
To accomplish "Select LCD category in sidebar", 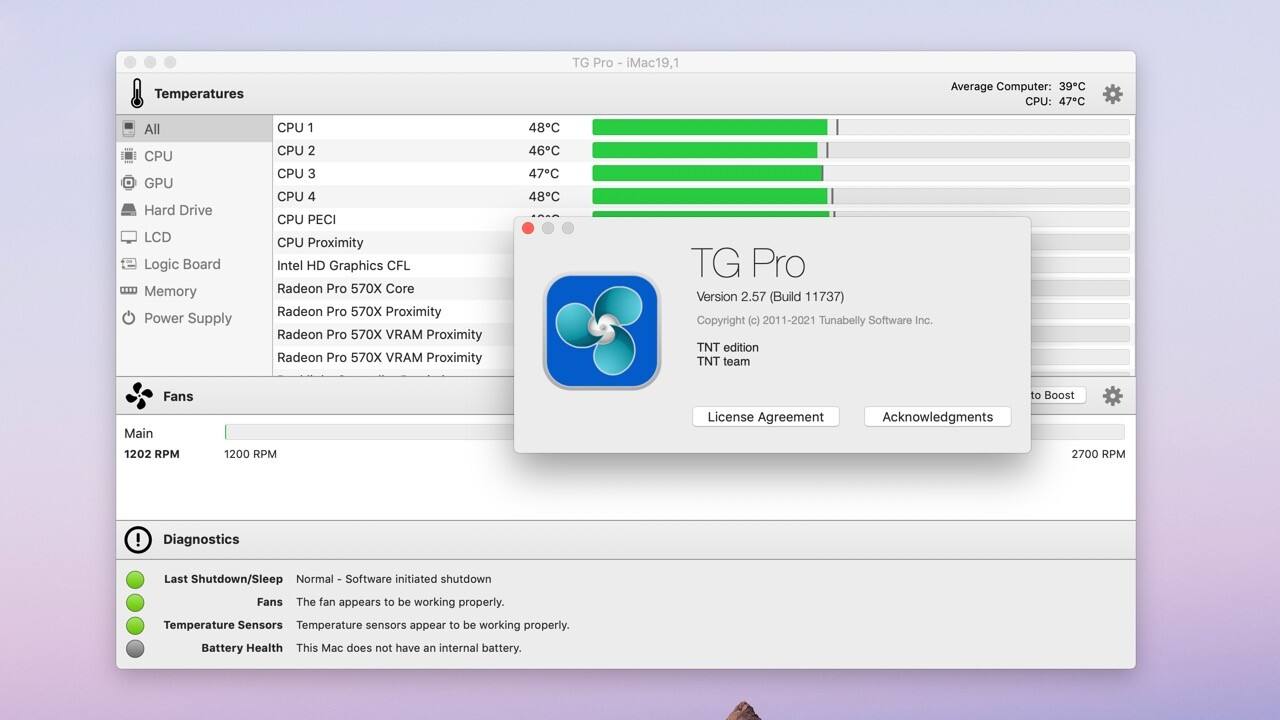I will pos(194,237).
